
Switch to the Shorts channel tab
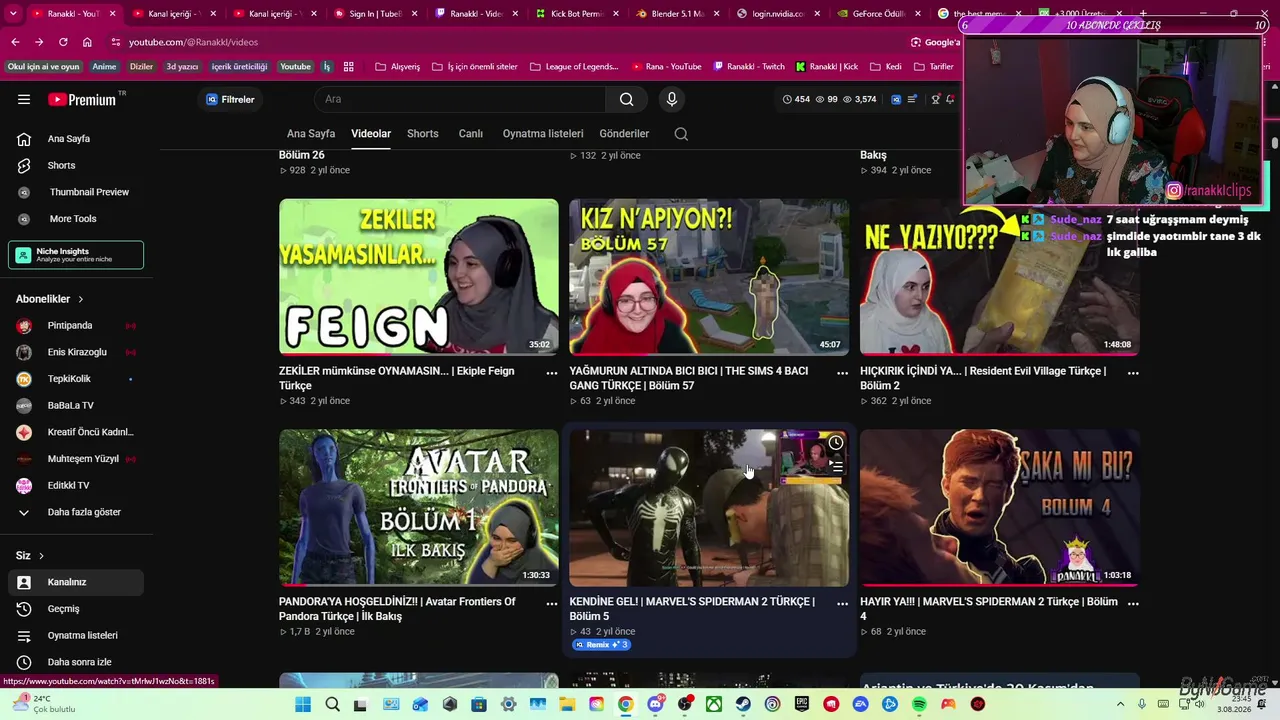point(423,134)
